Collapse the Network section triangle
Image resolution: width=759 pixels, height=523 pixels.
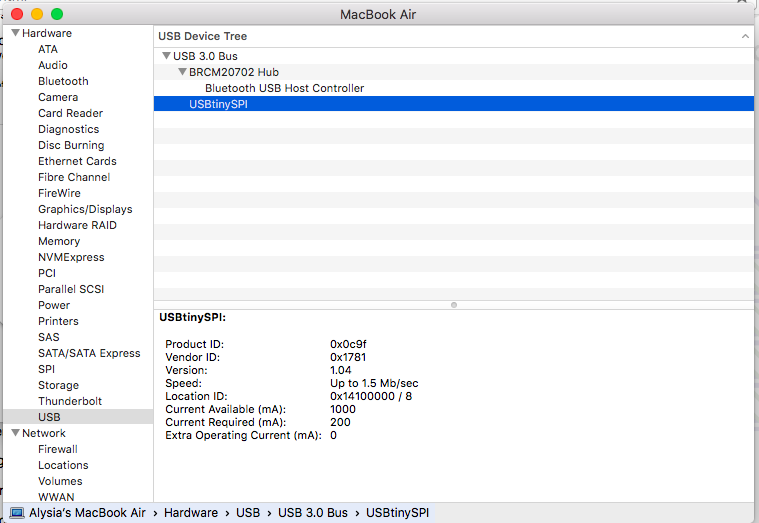pos(15,433)
